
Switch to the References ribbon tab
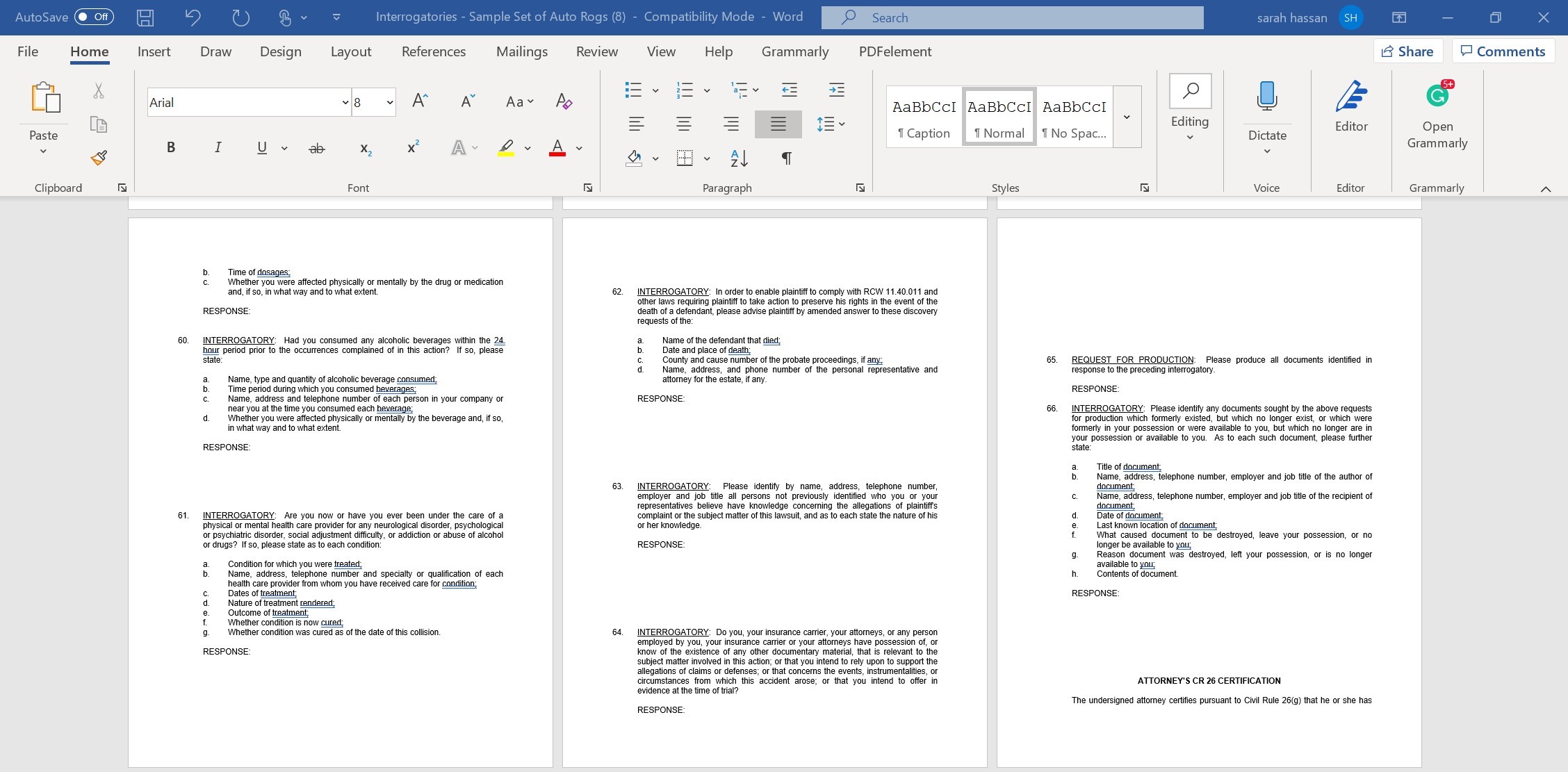coord(433,51)
